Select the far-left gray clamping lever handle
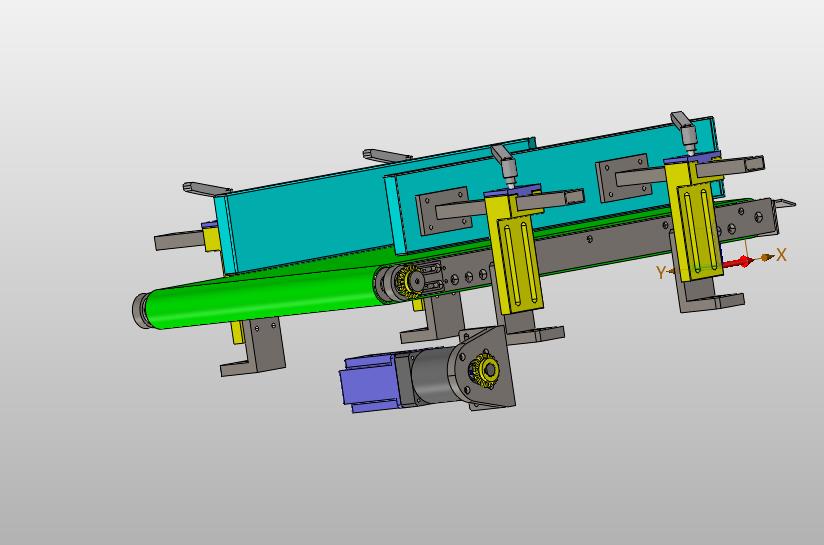Screen dimensions: 824x545 point(207,188)
